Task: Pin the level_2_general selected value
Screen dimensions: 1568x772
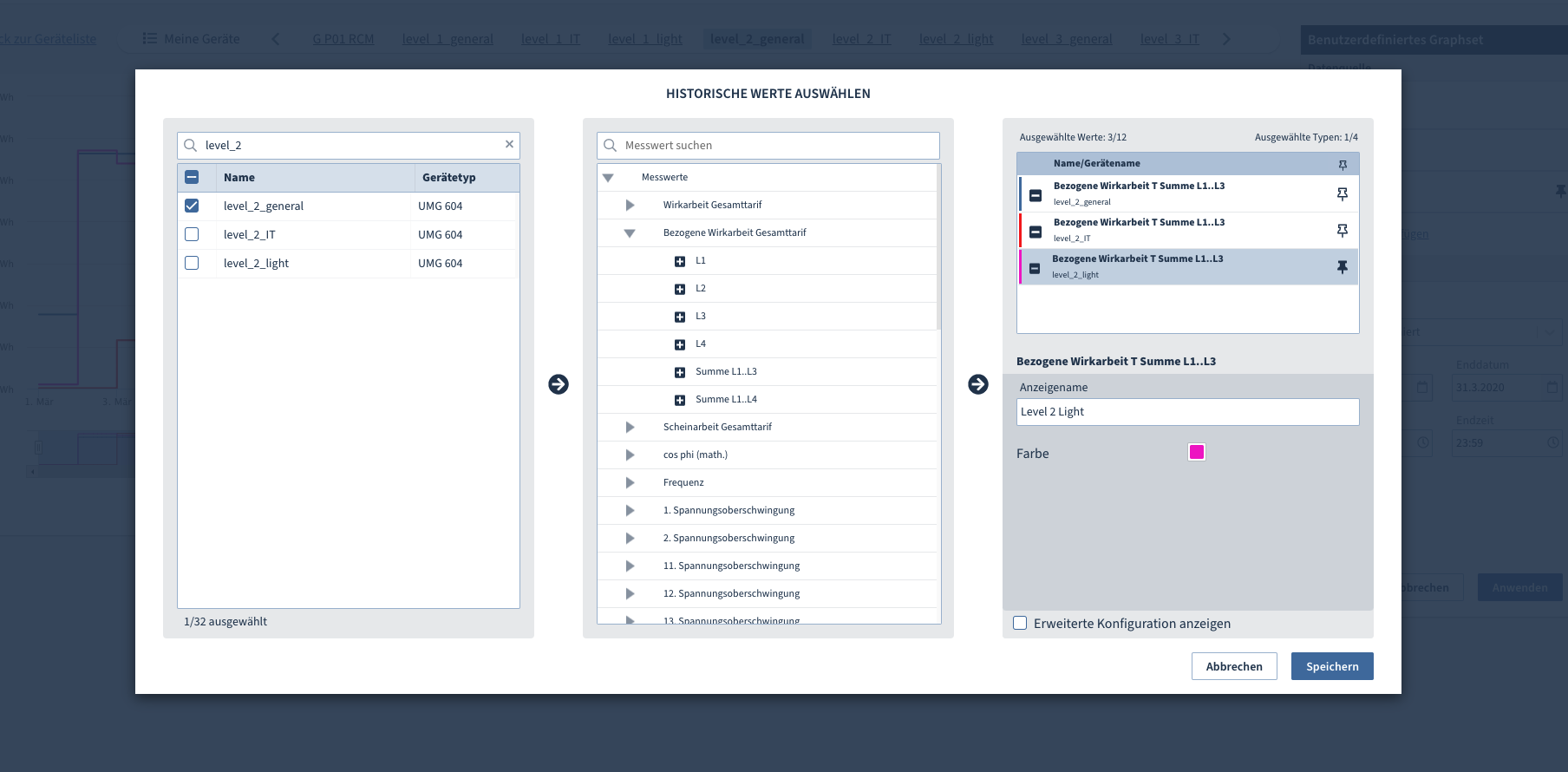Action: tap(1342, 194)
